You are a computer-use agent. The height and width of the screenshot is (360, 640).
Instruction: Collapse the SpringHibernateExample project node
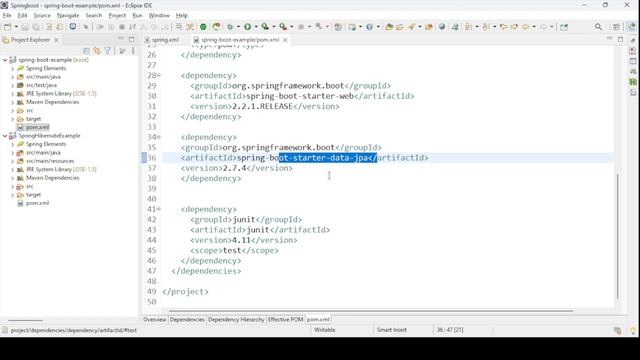[5, 136]
